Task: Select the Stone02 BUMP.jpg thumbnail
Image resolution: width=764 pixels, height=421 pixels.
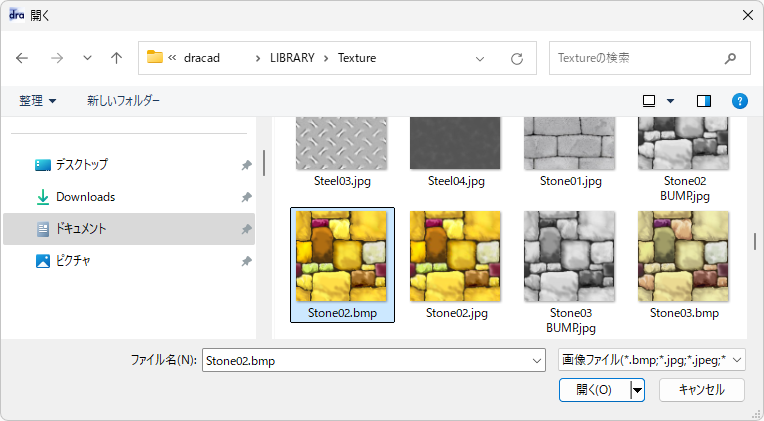Action: click(x=684, y=143)
